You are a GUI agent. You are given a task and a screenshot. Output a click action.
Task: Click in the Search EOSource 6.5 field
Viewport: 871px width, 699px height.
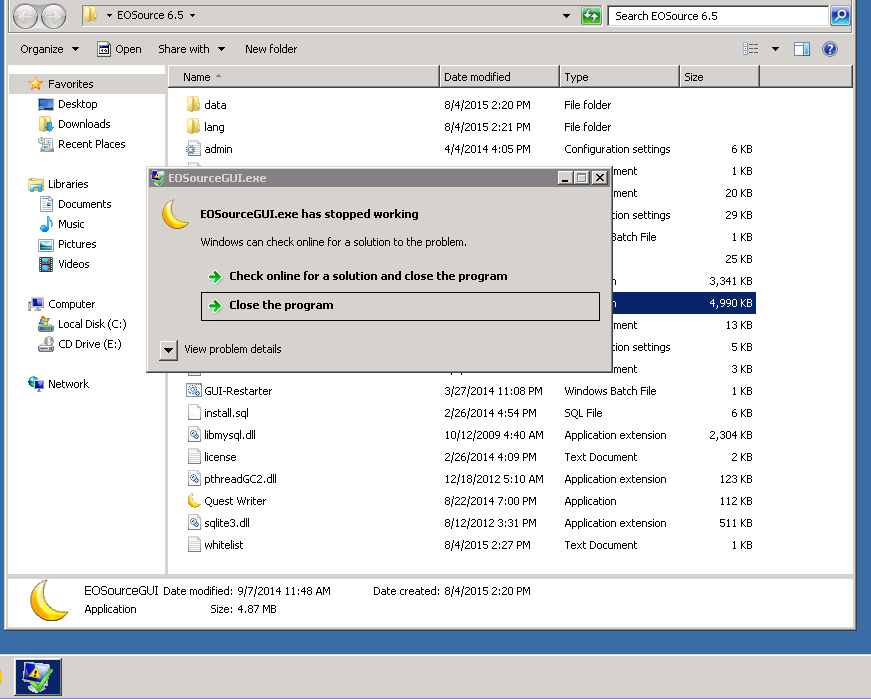coord(718,16)
